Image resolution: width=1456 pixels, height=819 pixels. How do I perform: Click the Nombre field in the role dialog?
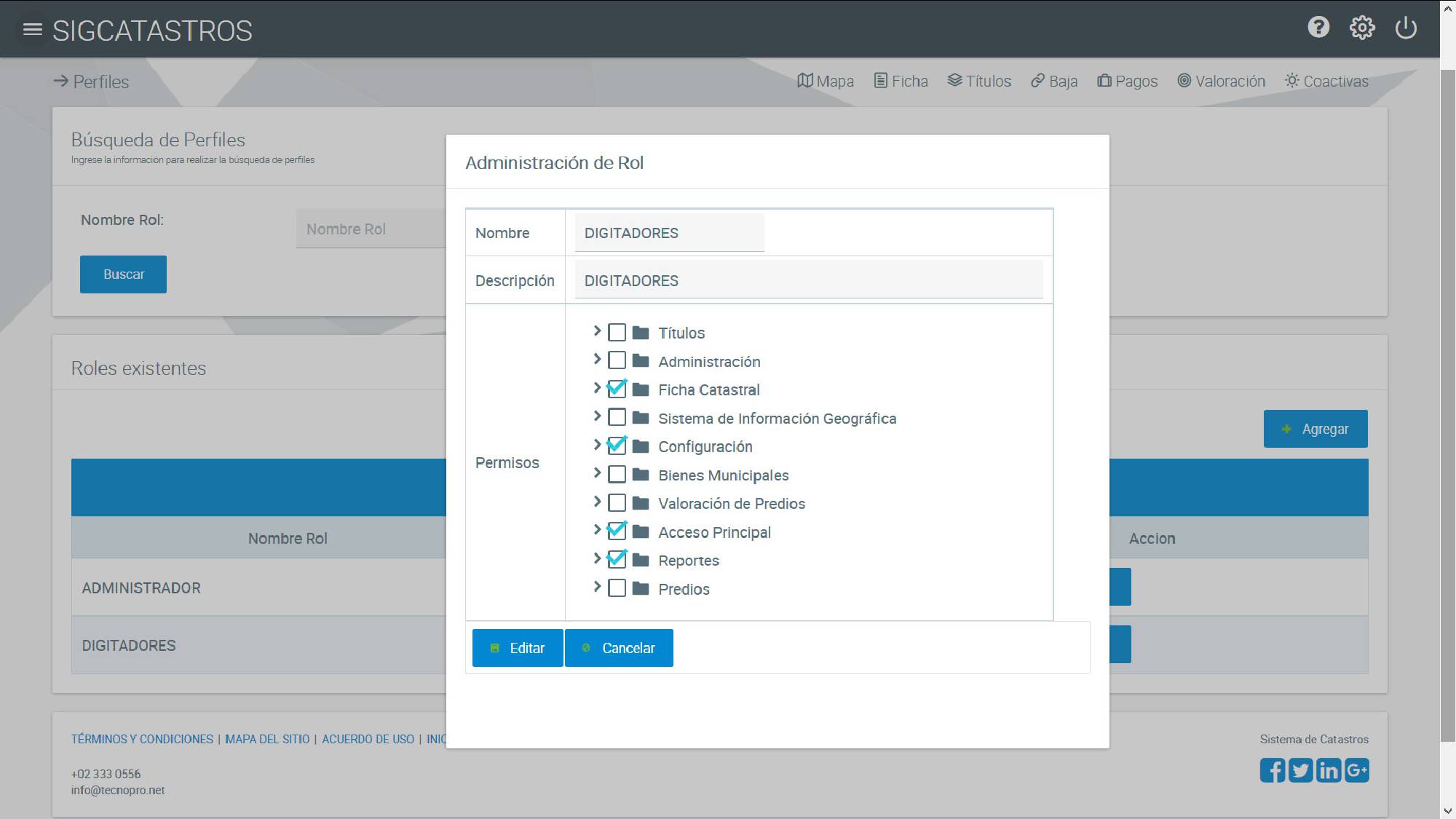(x=669, y=233)
